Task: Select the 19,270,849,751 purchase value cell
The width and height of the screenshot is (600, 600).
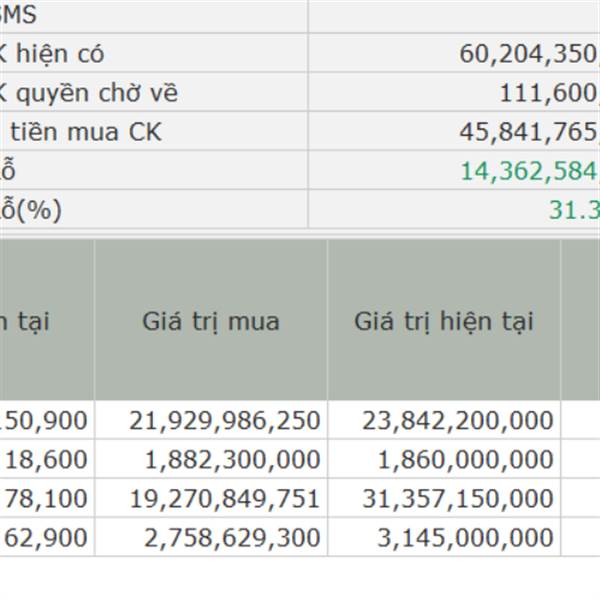Action: (x=211, y=498)
